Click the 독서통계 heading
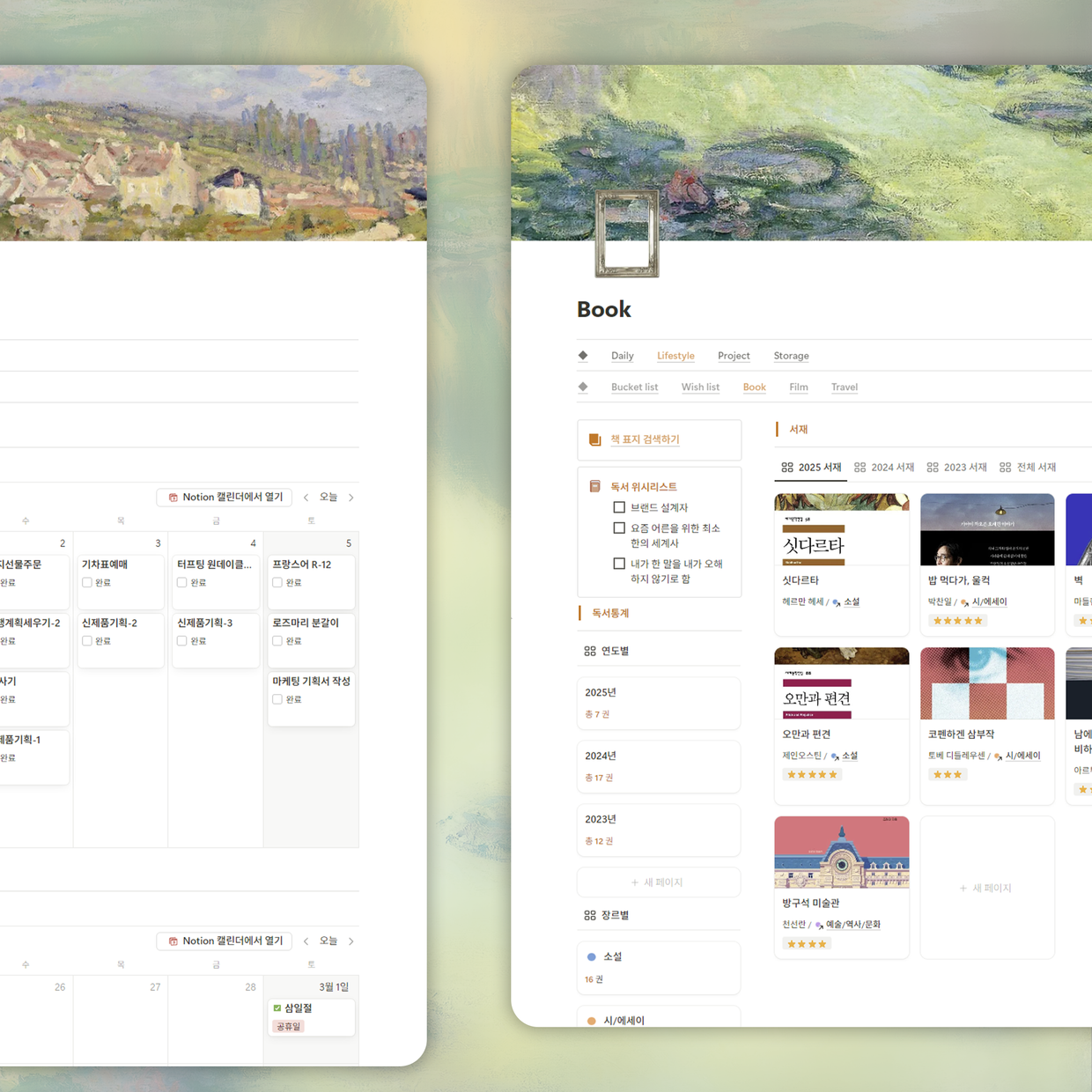The image size is (1092, 1092). pyautogui.click(x=610, y=613)
